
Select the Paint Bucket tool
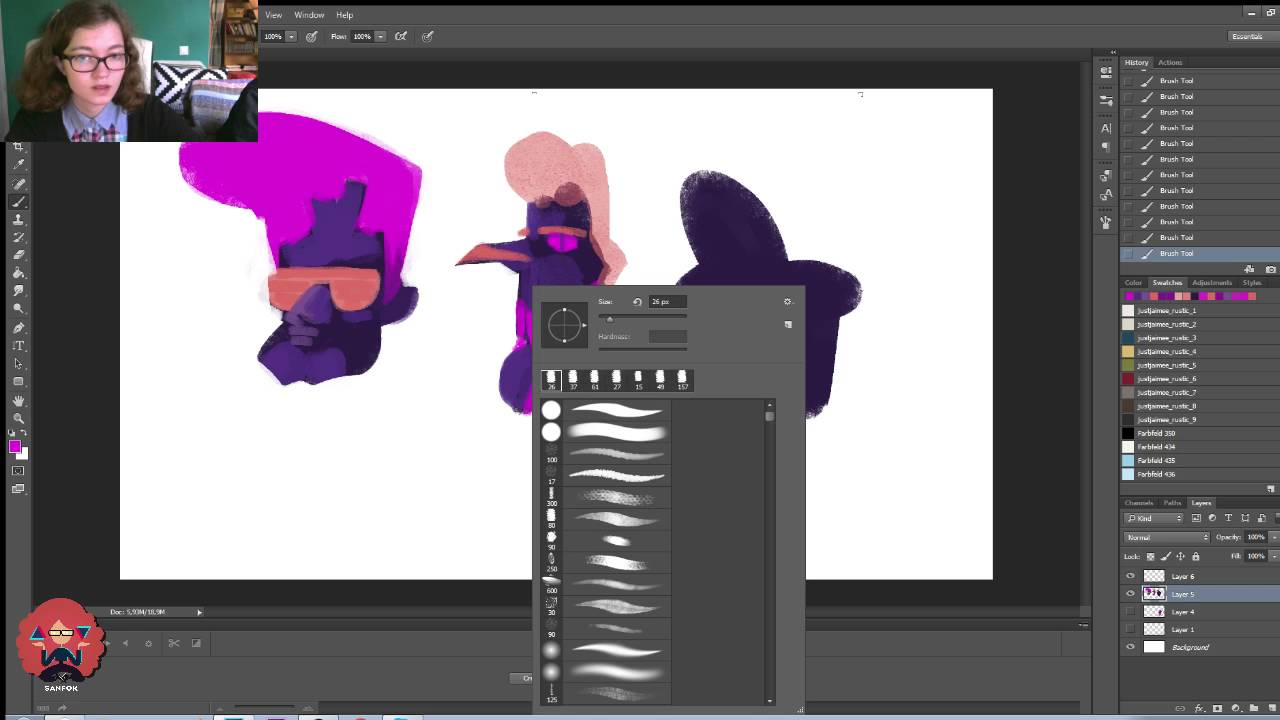pyautogui.click(x=18, y=273)
